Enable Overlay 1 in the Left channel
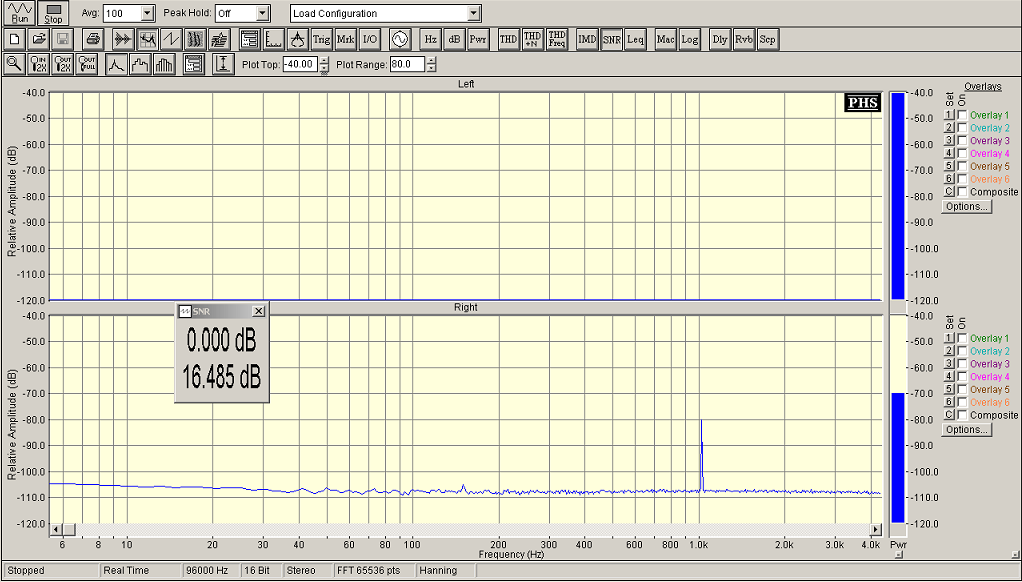This screenshot has width=1022, height=582. tap(962, 115)
